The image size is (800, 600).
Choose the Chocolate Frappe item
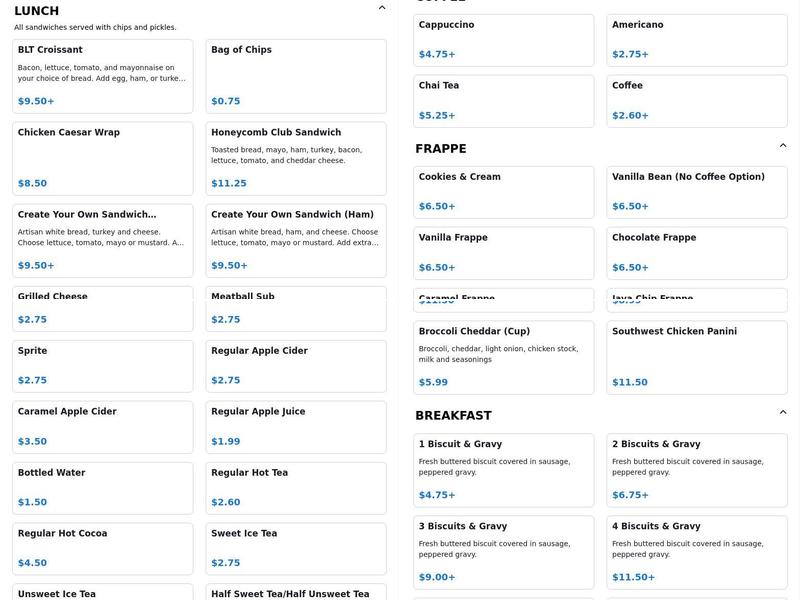click(697, 253)
